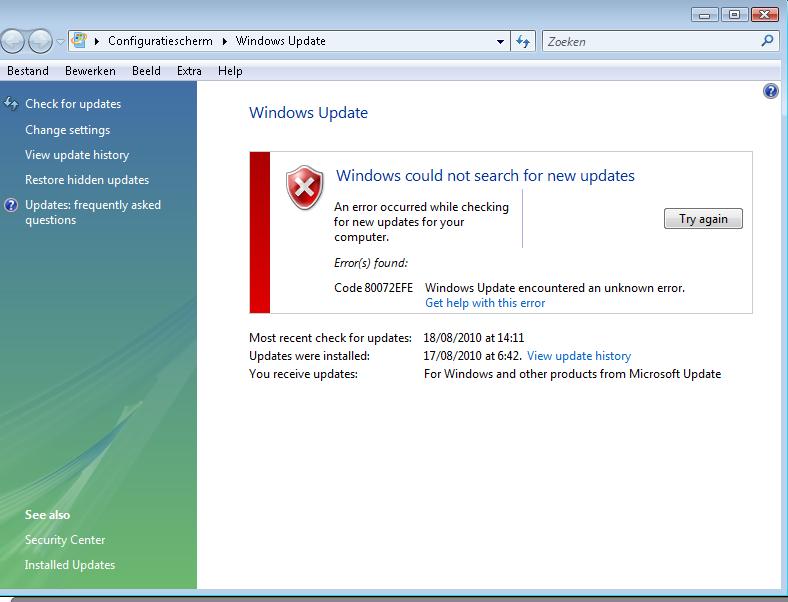Open Installed Updates under See also
This screenshot has width=788, height=602.
click(x=70, y=565)
